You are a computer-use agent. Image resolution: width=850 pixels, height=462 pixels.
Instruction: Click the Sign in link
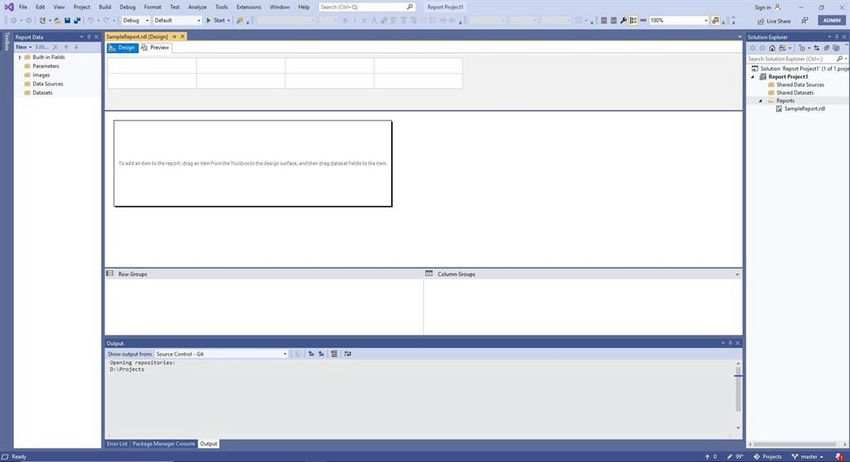click(x=762, y=7)
